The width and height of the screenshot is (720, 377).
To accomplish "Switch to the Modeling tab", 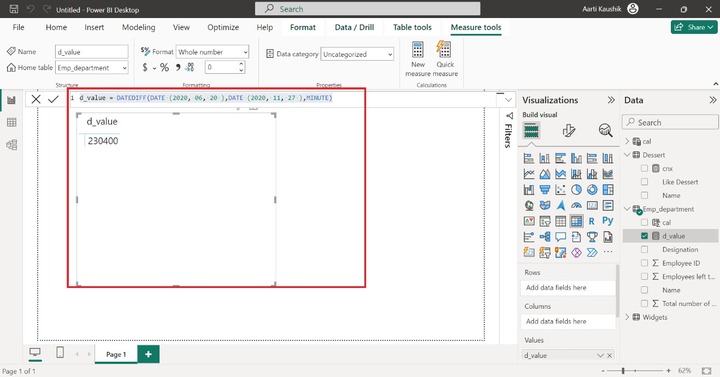I will coord(138,27).
